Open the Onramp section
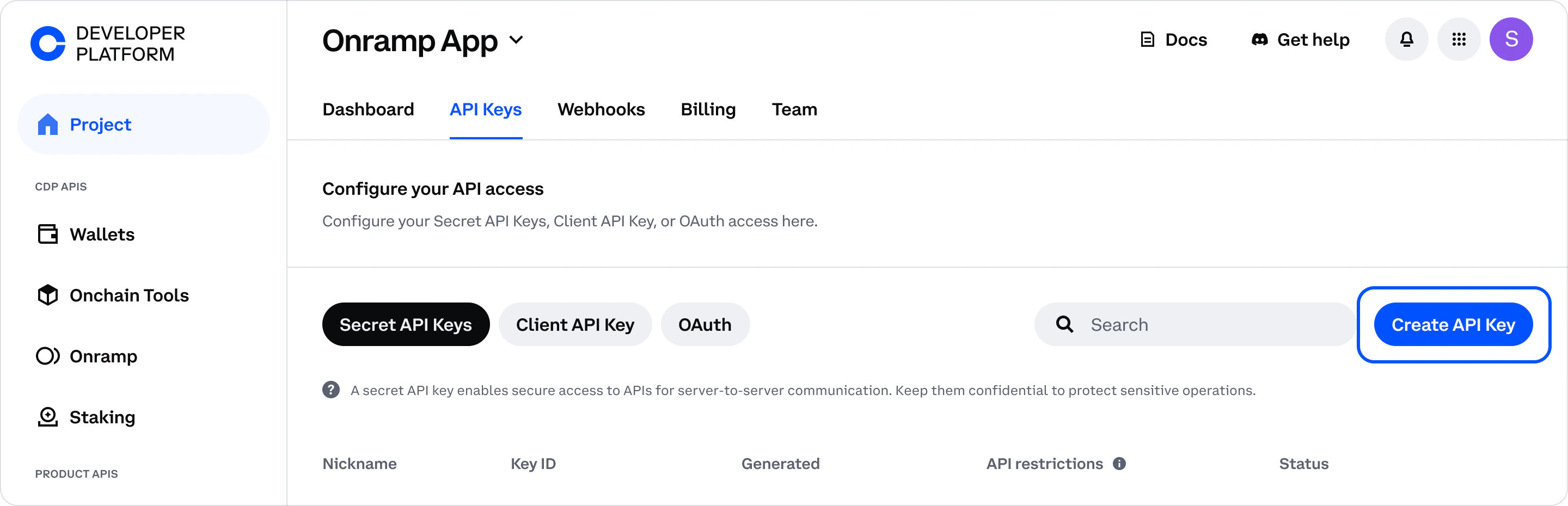The image size is (1568, 506). [x=103, y=356]
